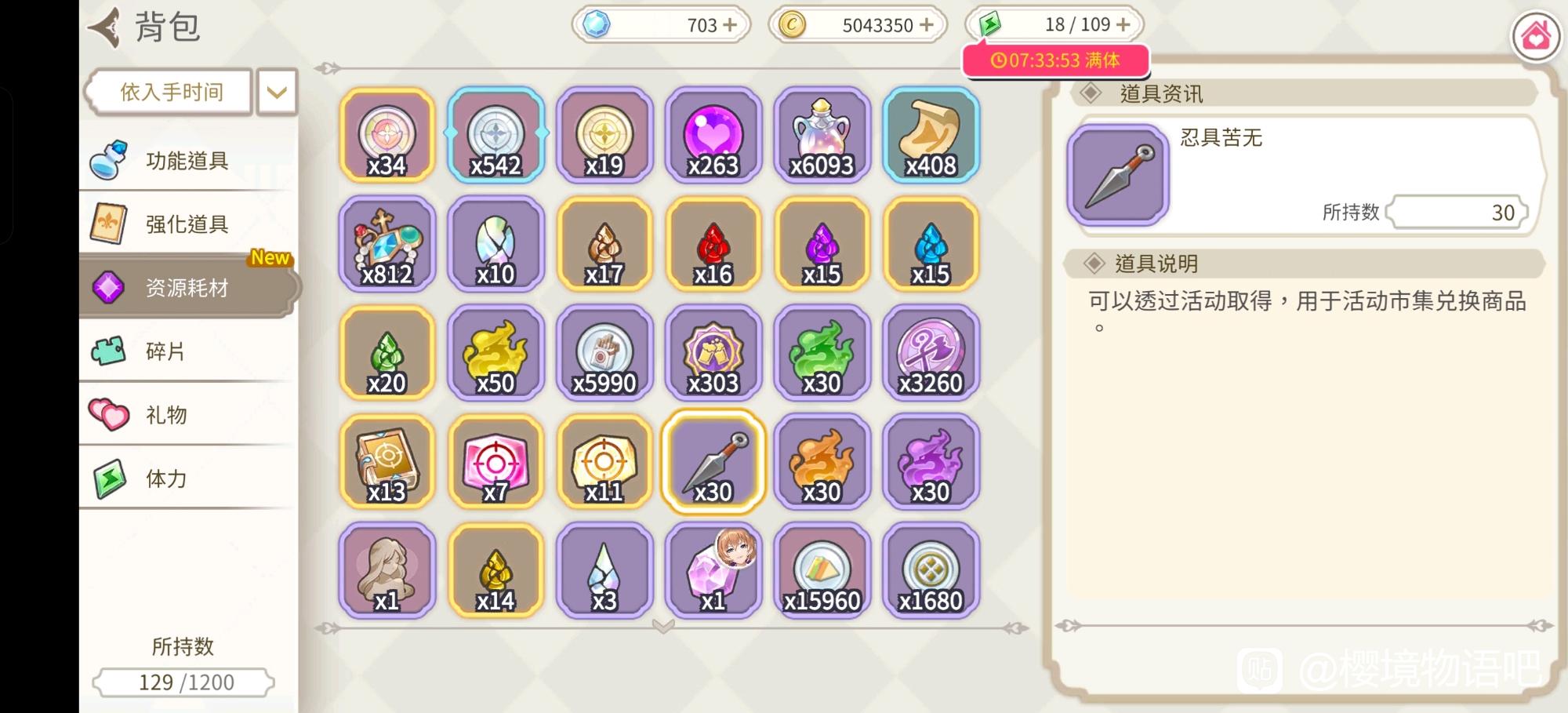Select the stone bust statue x1
Viewport: 1568px width, 713px height.
[387, 571]
